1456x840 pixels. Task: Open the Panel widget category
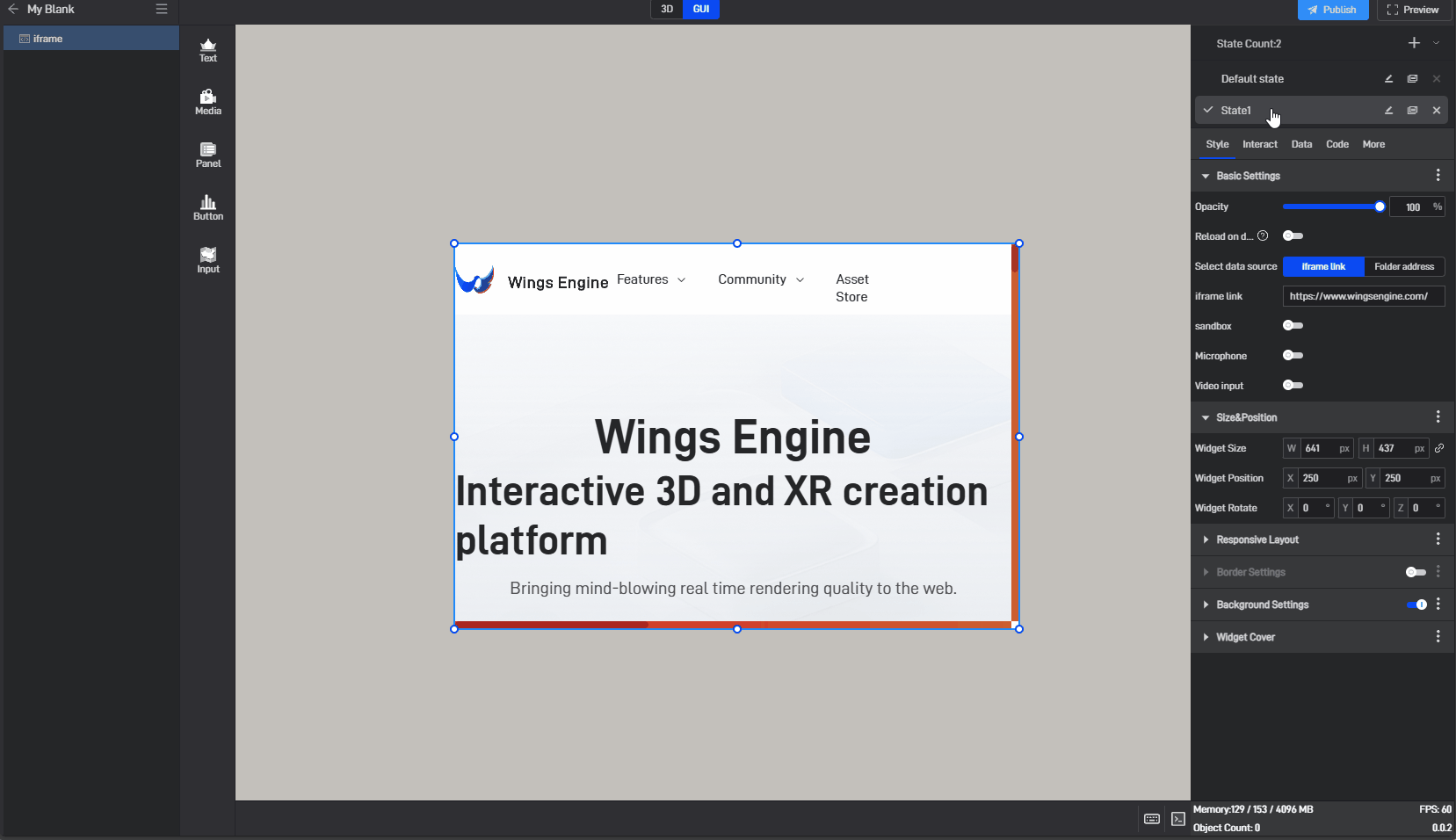point(208,156)
